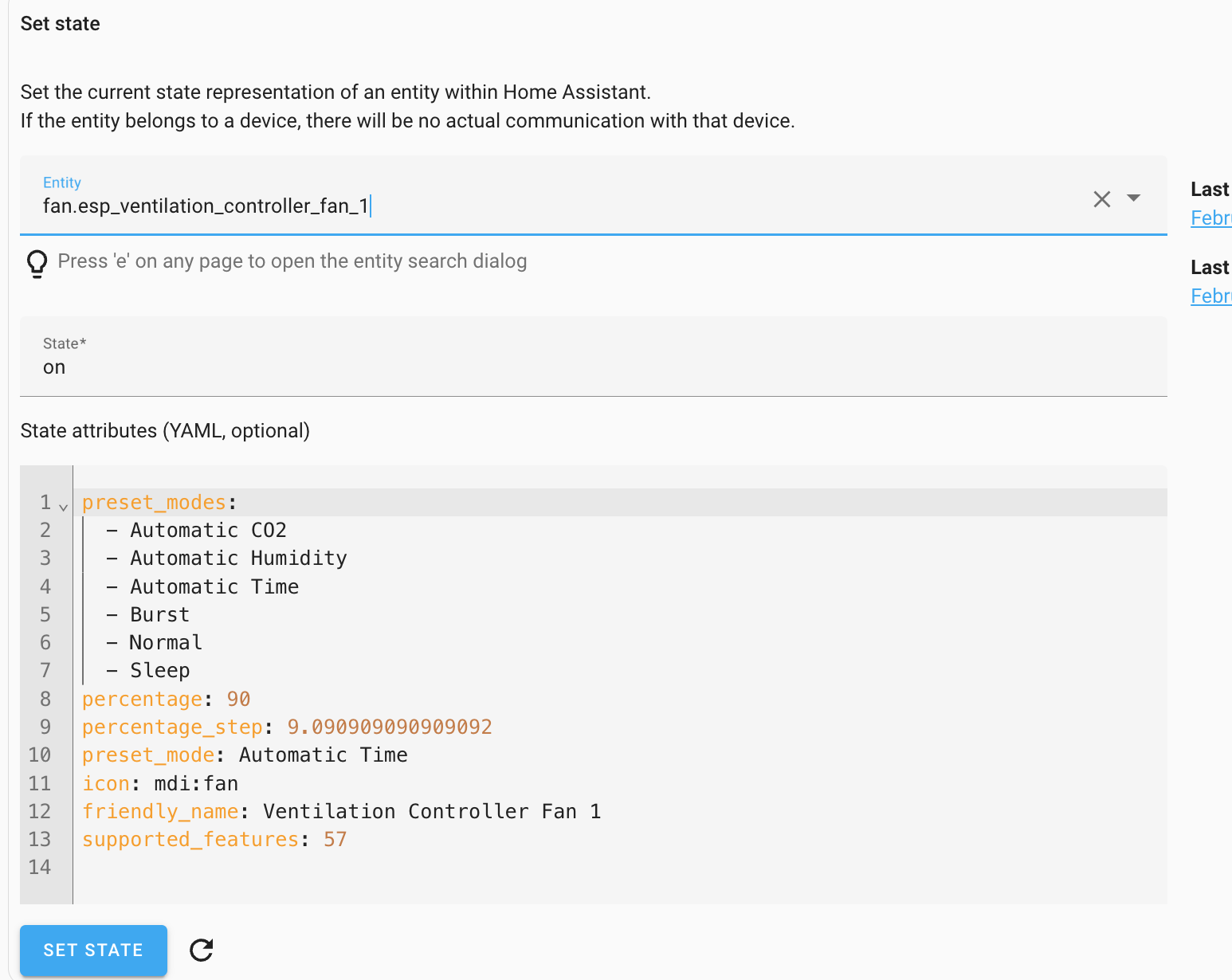Click into the Entity text field
This screenshot has width=1232, height=980.
click(x=558, y=206)
